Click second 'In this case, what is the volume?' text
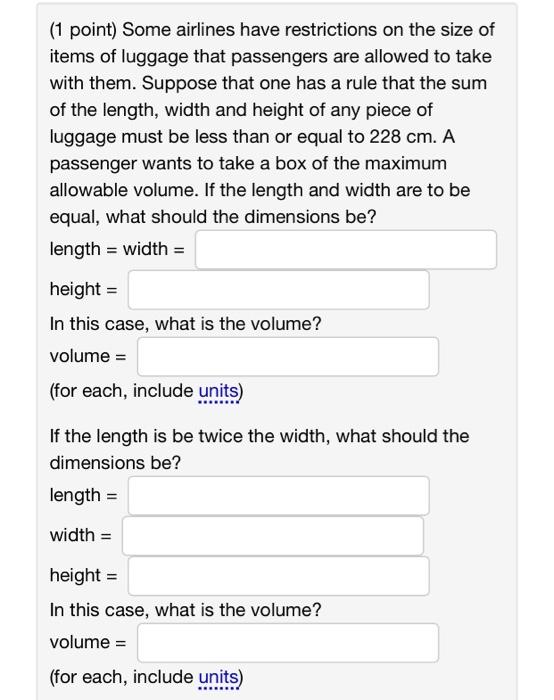Screen dimensions: 554x700 point(185,610)
